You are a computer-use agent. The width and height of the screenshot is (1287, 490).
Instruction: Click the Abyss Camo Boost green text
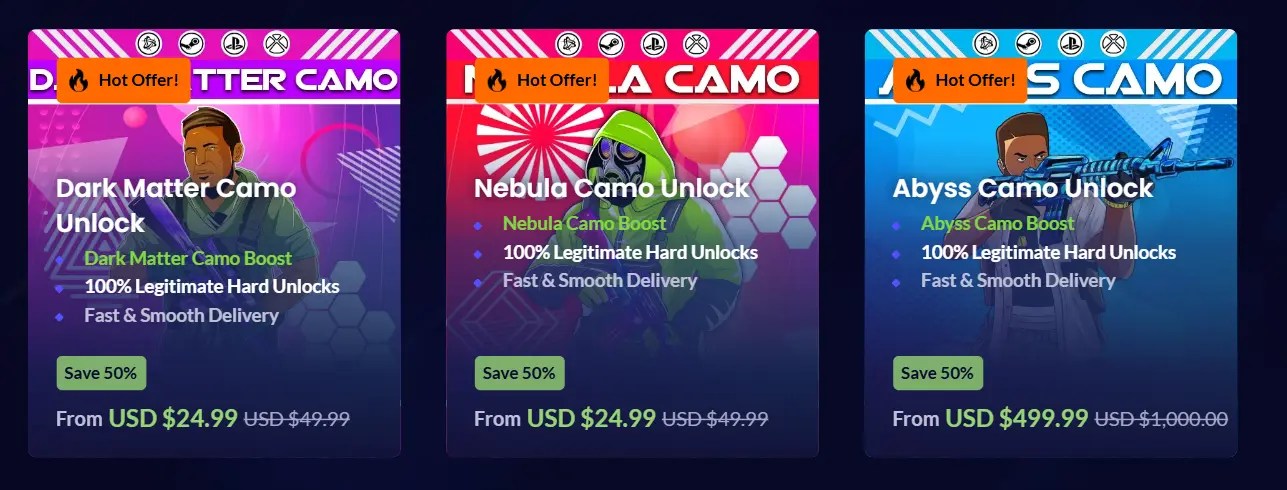coord(998,223)
